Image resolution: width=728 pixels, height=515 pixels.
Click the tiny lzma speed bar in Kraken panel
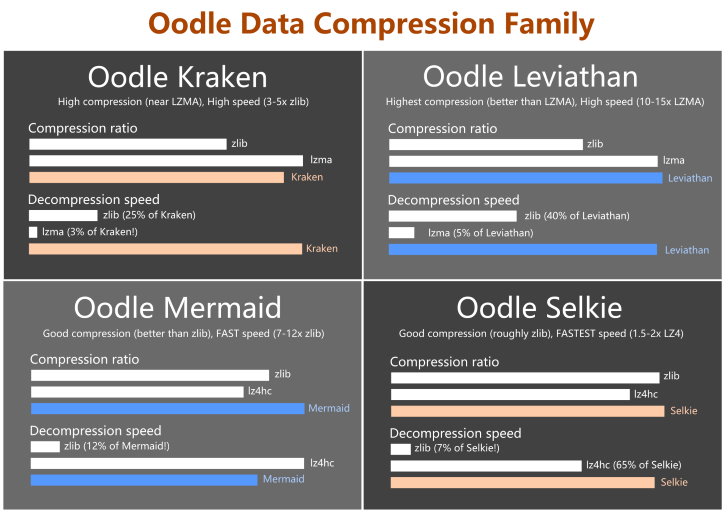[x=33, y=232]
